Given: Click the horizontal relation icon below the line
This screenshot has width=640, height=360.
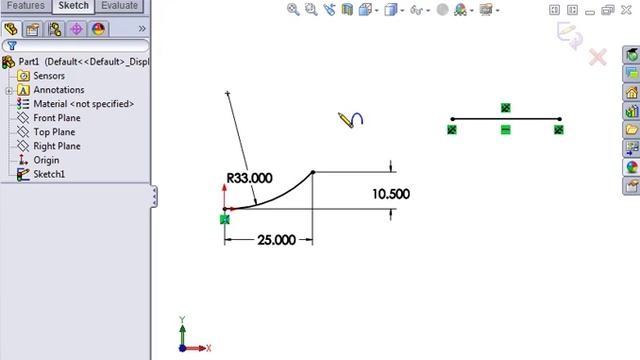Looking at the screenshot, I should point(505,130).
